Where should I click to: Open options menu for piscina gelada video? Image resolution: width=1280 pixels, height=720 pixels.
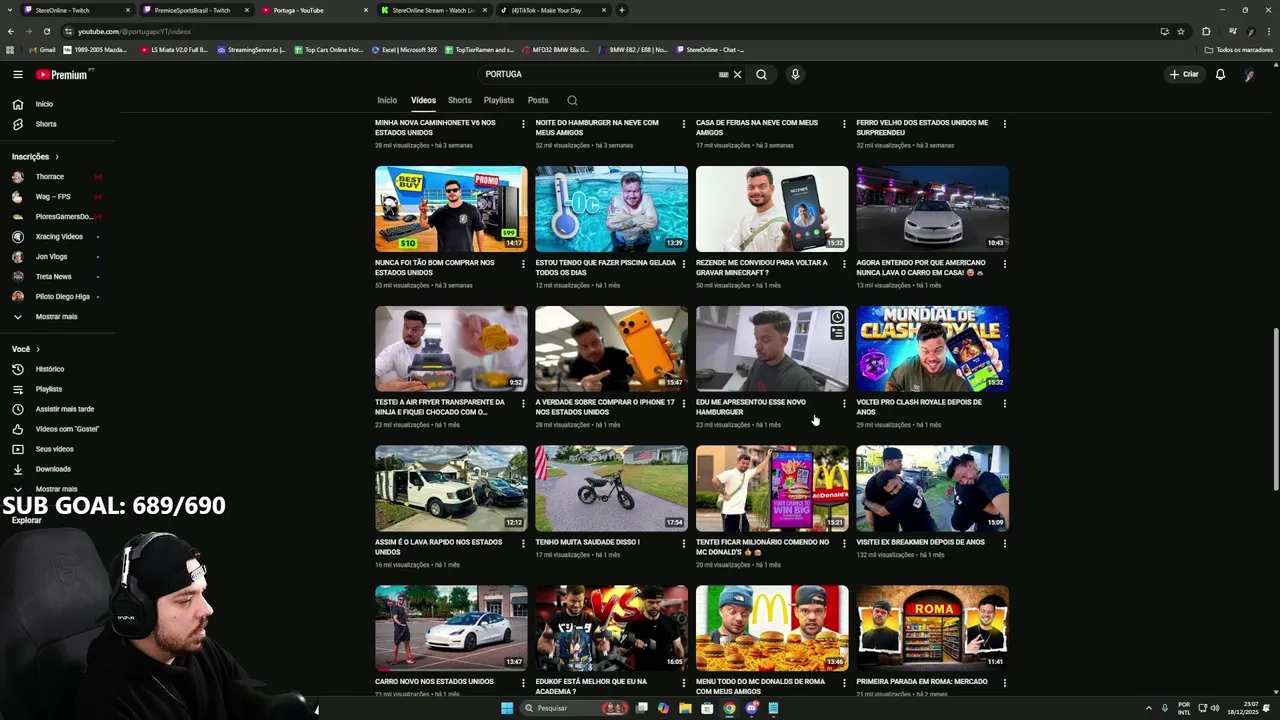point(684,264)
